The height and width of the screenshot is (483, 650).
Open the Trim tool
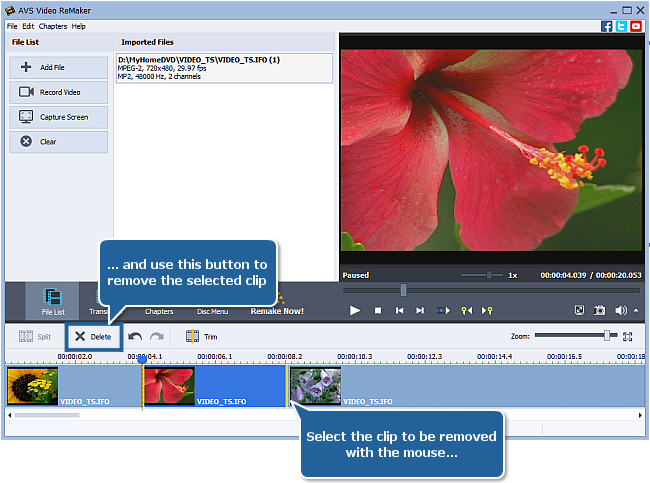[201, 337]
